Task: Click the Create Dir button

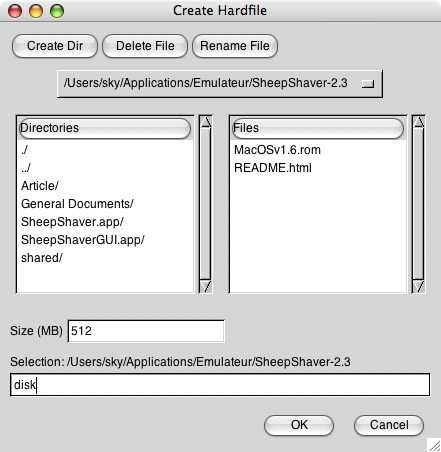Action: [55, 46]
